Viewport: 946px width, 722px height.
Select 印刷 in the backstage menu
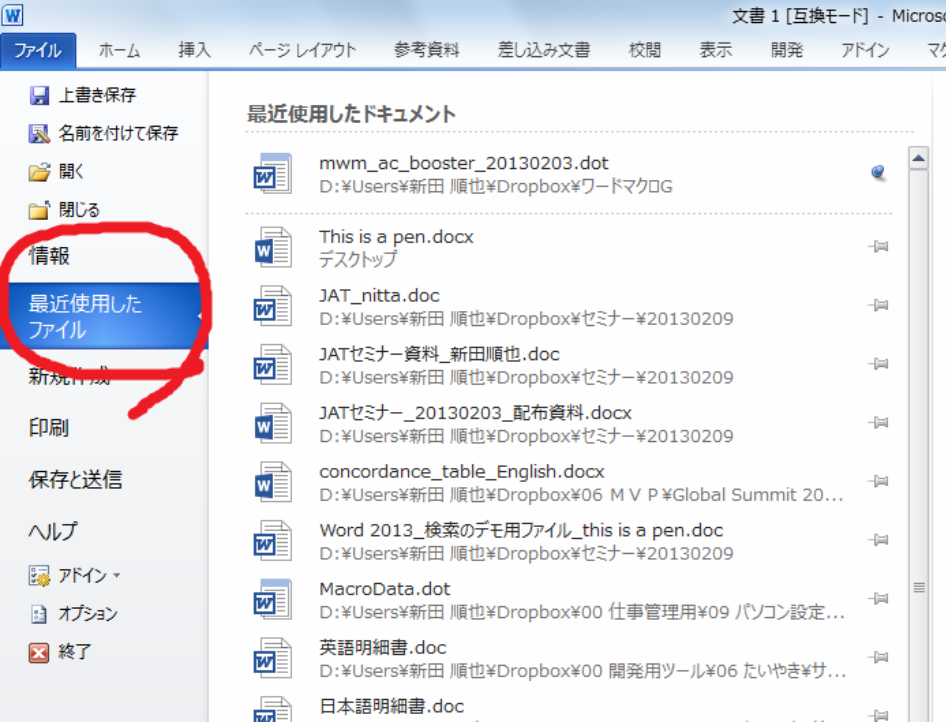(49, 429)
